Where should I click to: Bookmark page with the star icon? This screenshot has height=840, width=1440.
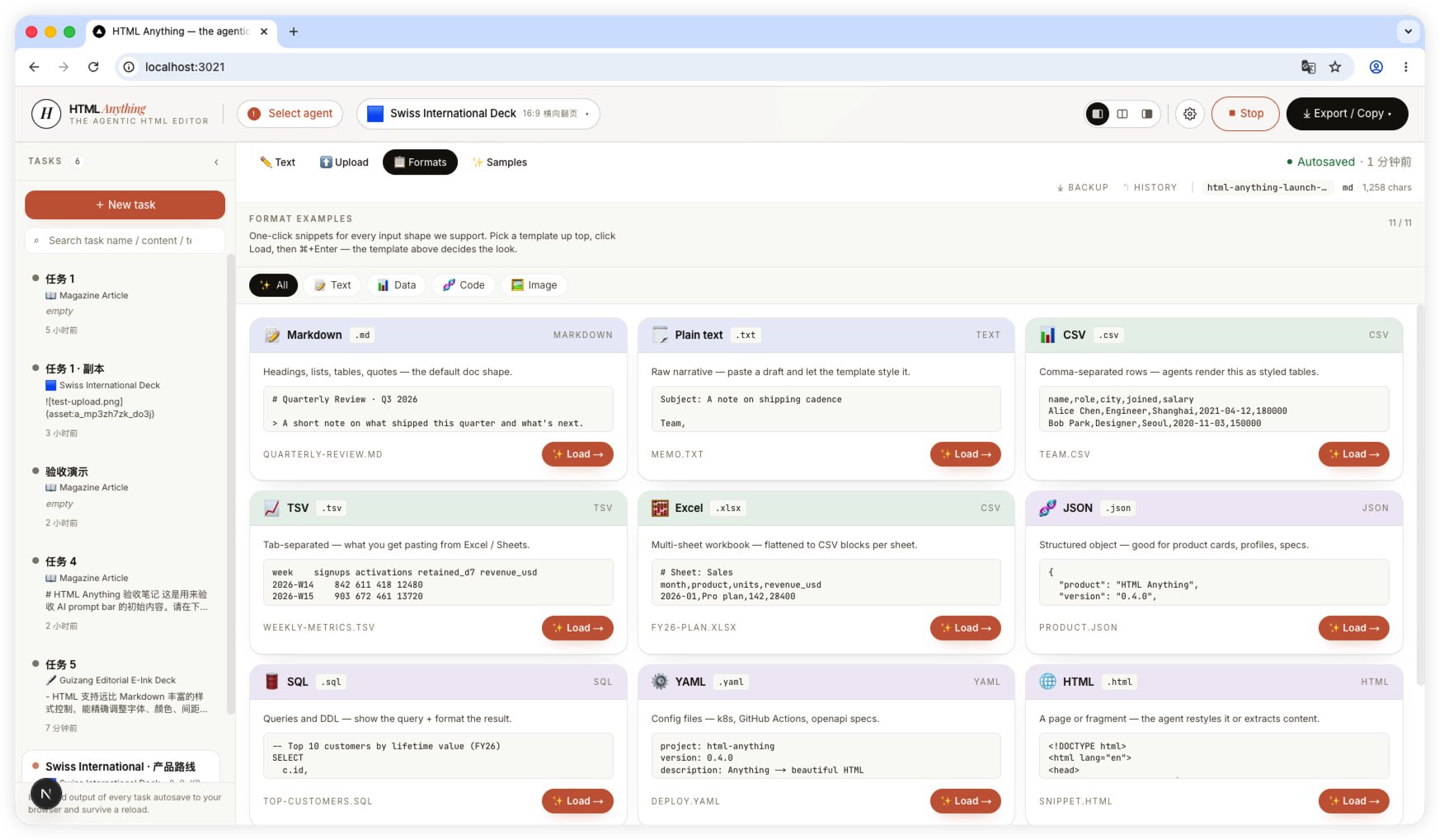pos(1335,67)
